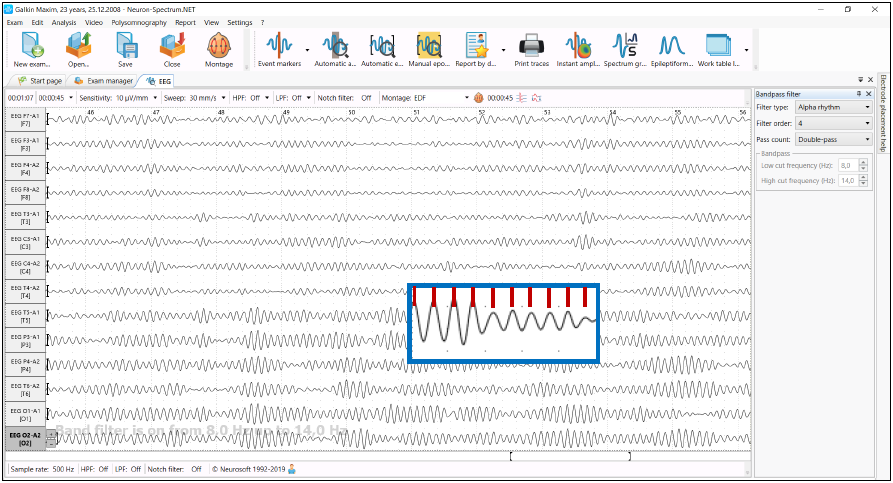
Task: Click the head montage icon beside EDF
Action: (479, 98)
